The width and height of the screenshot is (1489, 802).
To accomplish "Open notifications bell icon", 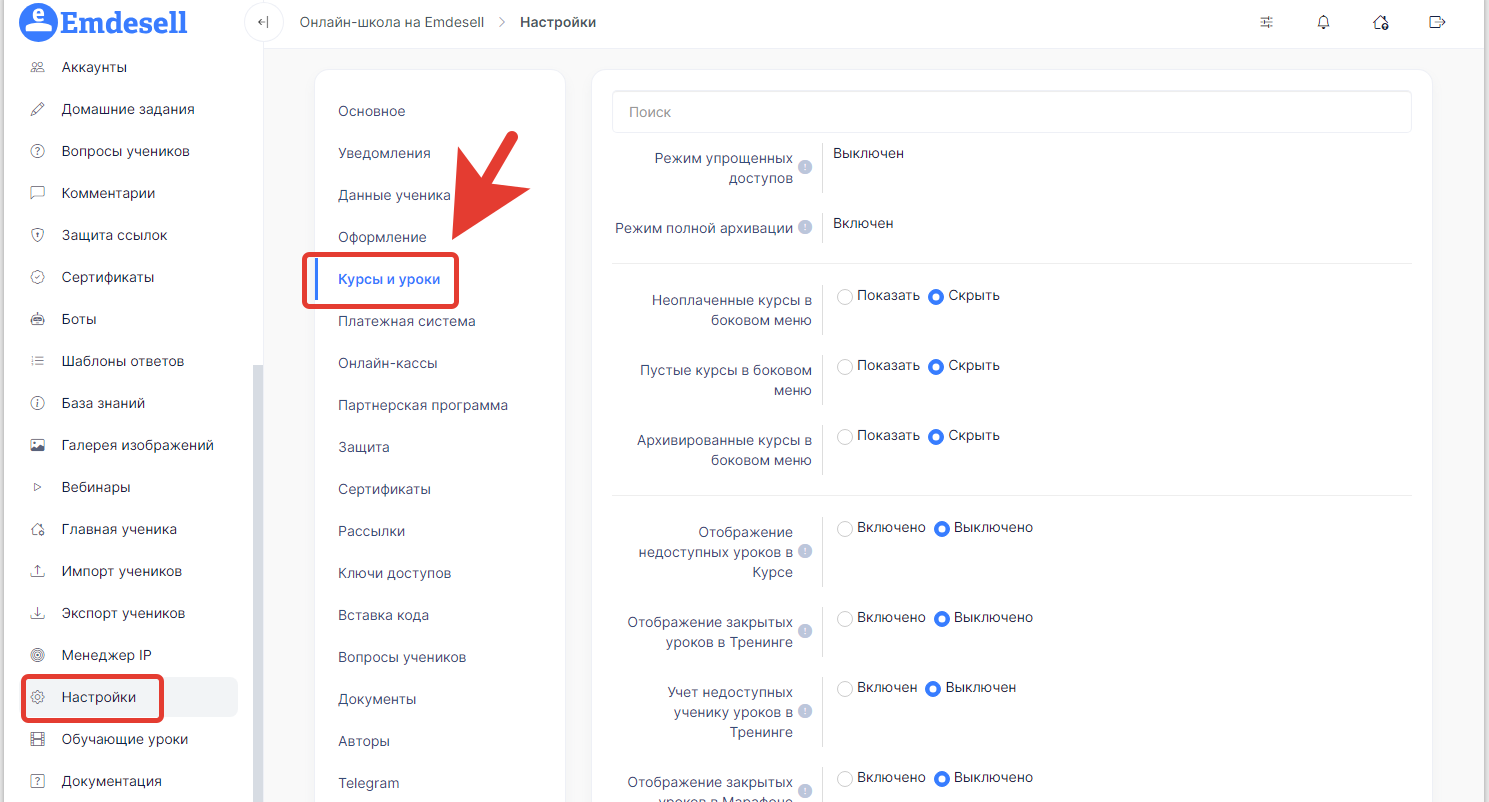I will pos(1324,22).
